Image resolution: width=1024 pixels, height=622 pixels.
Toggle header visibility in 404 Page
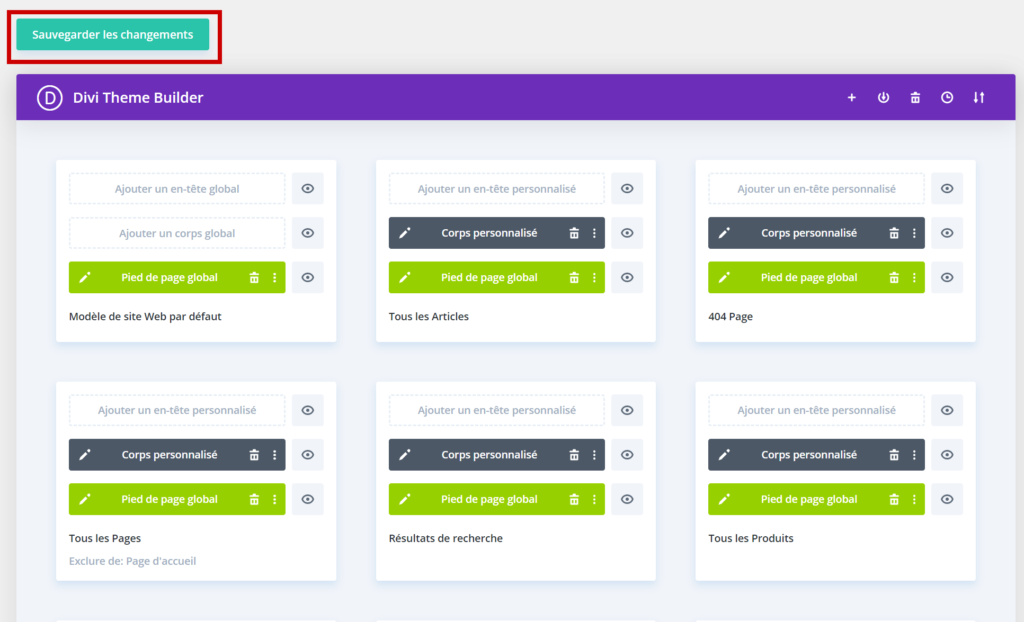tap(947, 189)
